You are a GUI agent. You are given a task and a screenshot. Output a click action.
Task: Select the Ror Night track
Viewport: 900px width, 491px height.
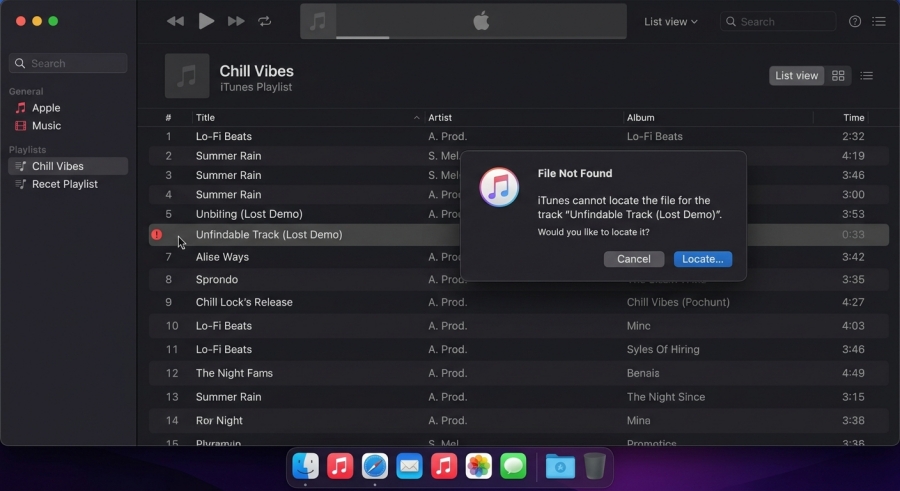tap(518, 420)
